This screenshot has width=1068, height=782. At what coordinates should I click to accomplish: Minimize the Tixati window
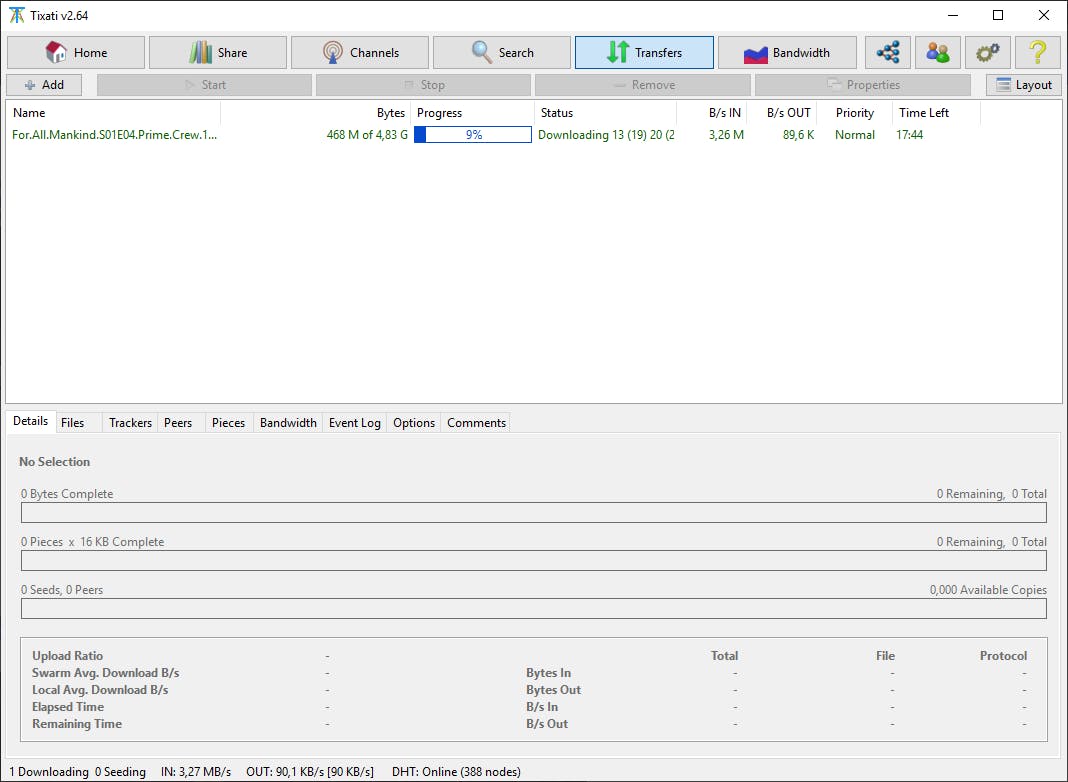tap(953, 15)
